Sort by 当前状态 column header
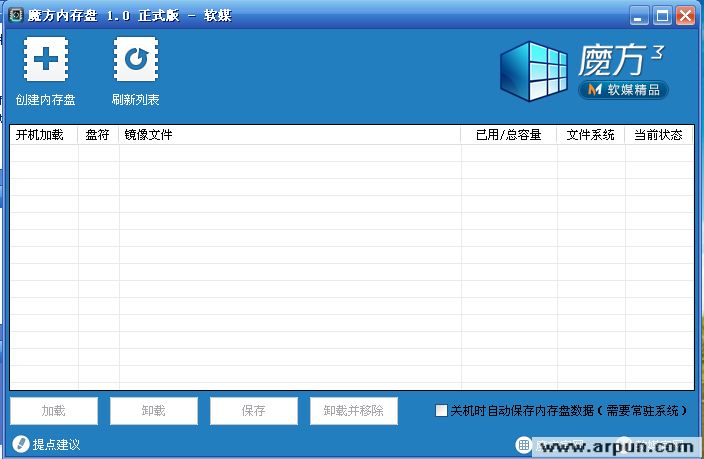 [x=659, y=135]
